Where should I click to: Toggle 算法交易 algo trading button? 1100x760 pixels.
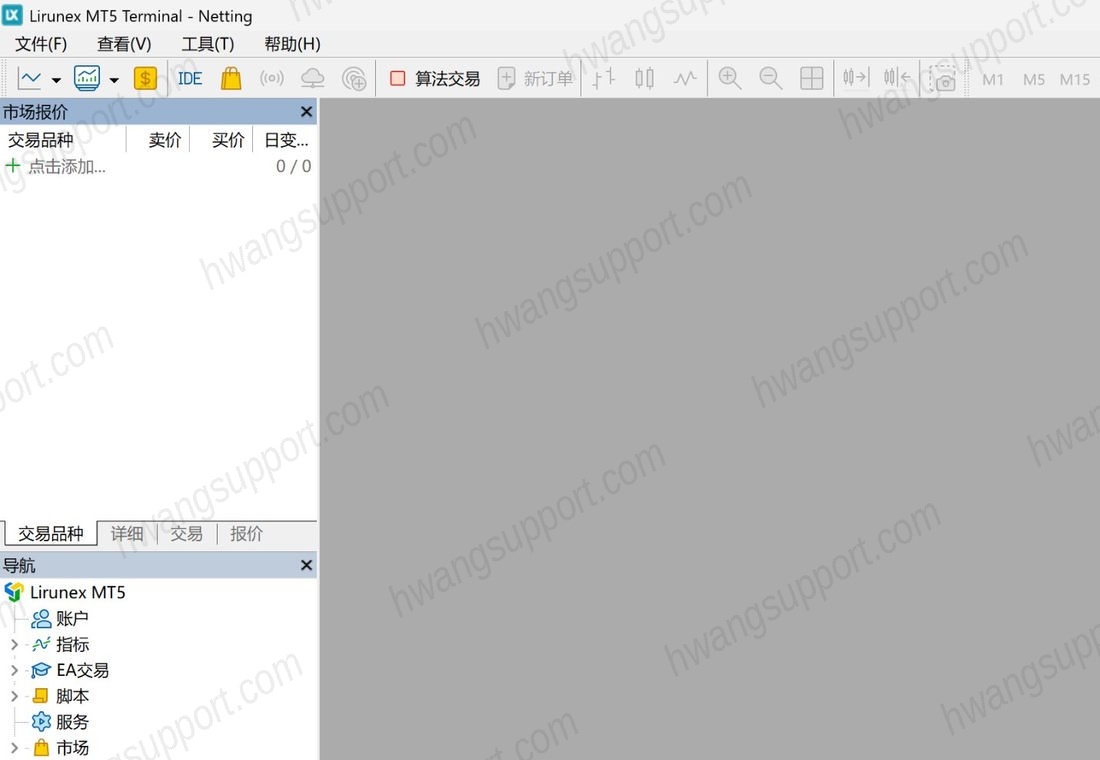[x=435, y=78]
